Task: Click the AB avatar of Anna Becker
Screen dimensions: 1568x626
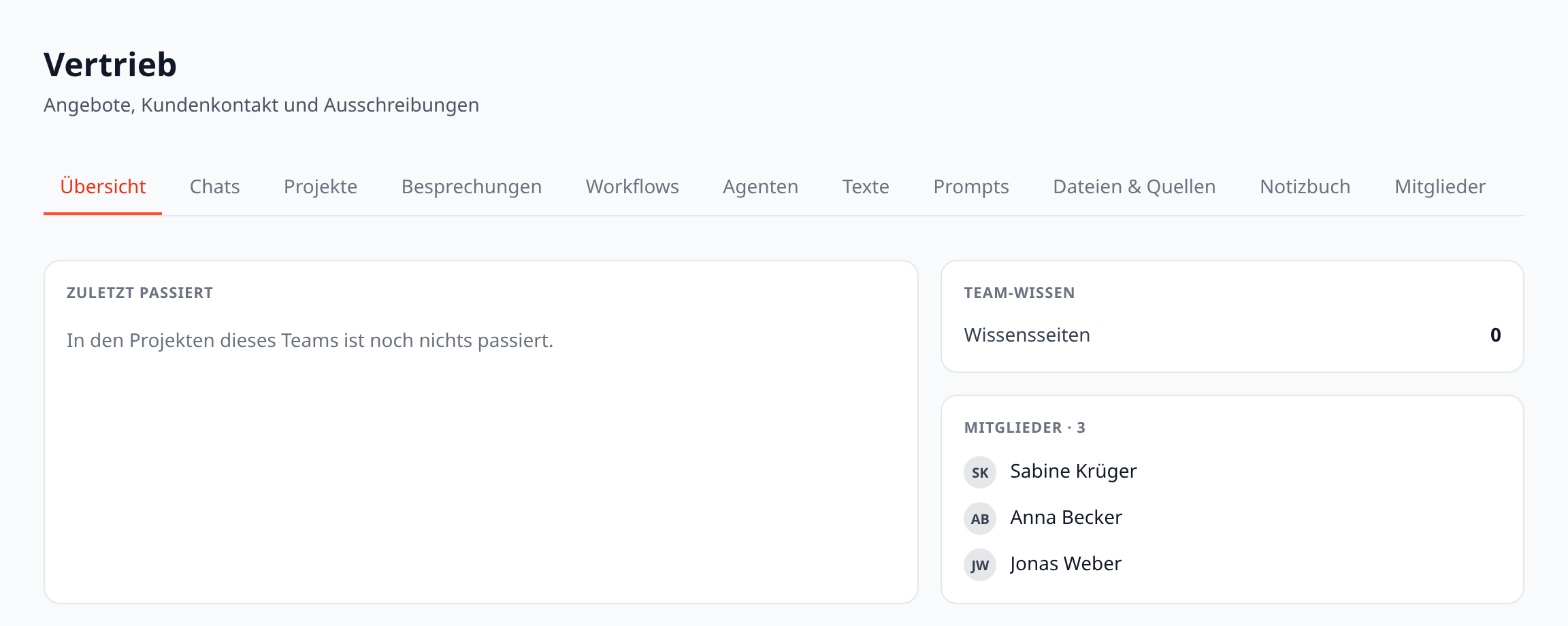Action: [x=980, y=518]
